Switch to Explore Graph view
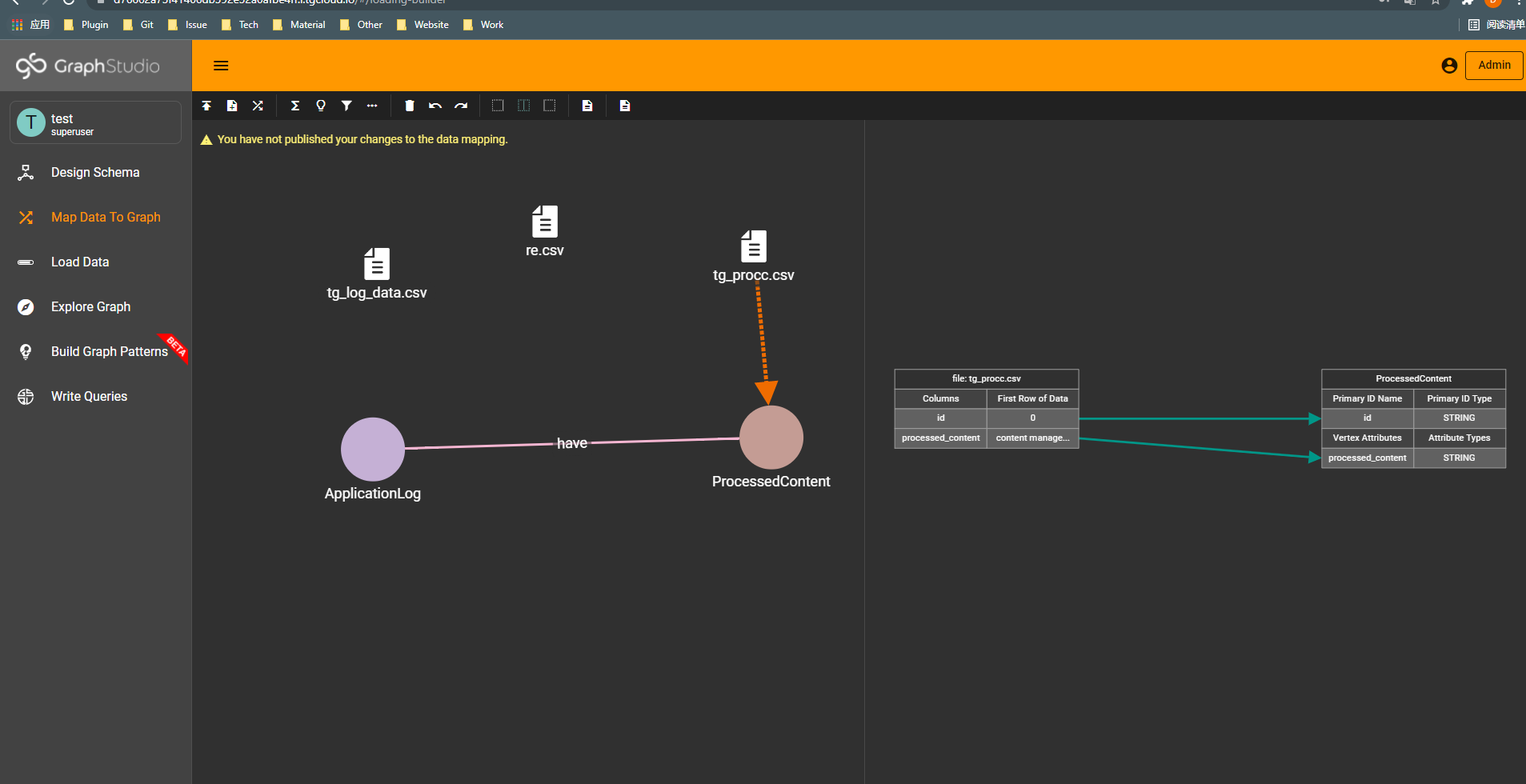The image size is (1526, 784). [90, 306]
